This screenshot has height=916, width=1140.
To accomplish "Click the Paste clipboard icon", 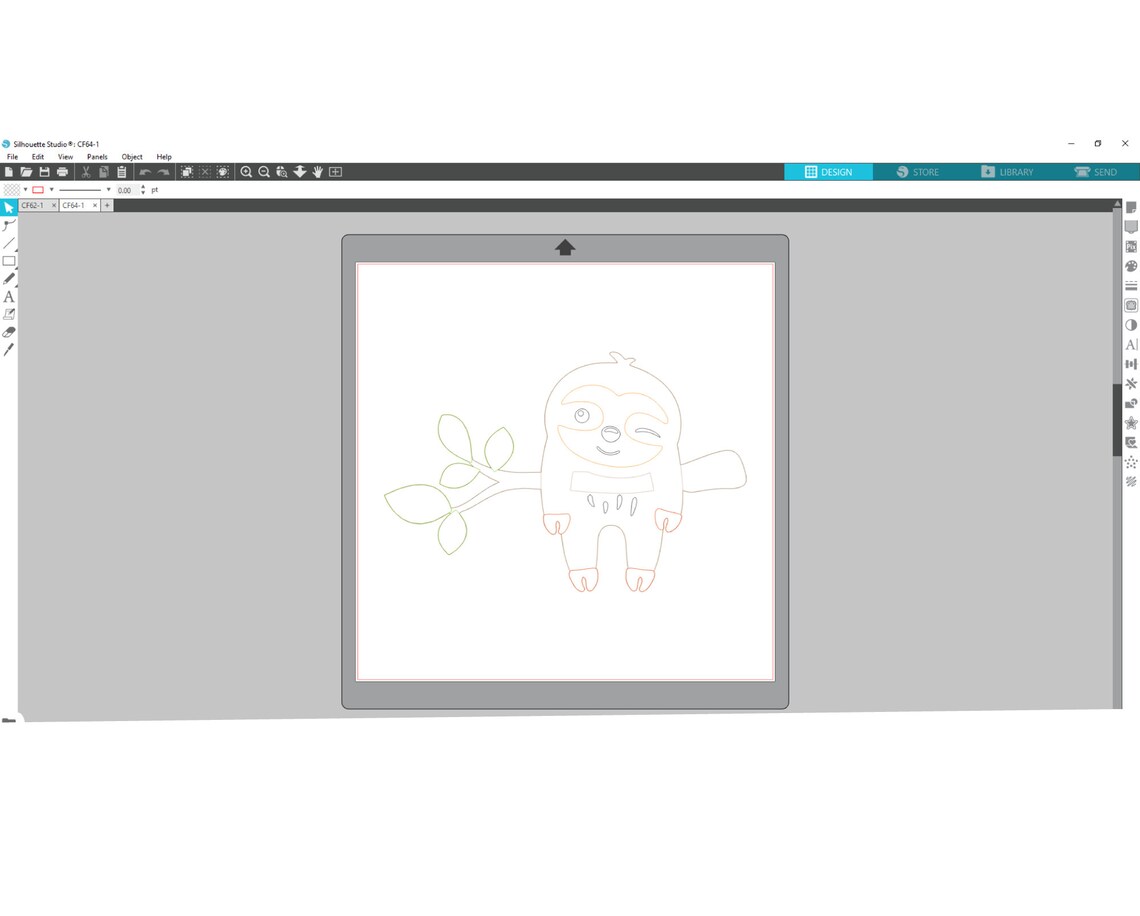I will 121,172.
